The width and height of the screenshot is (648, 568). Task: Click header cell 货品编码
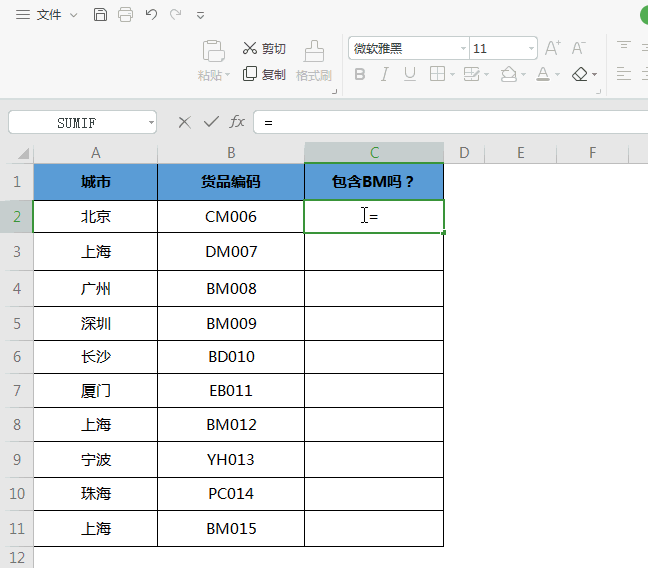point(231,182)
